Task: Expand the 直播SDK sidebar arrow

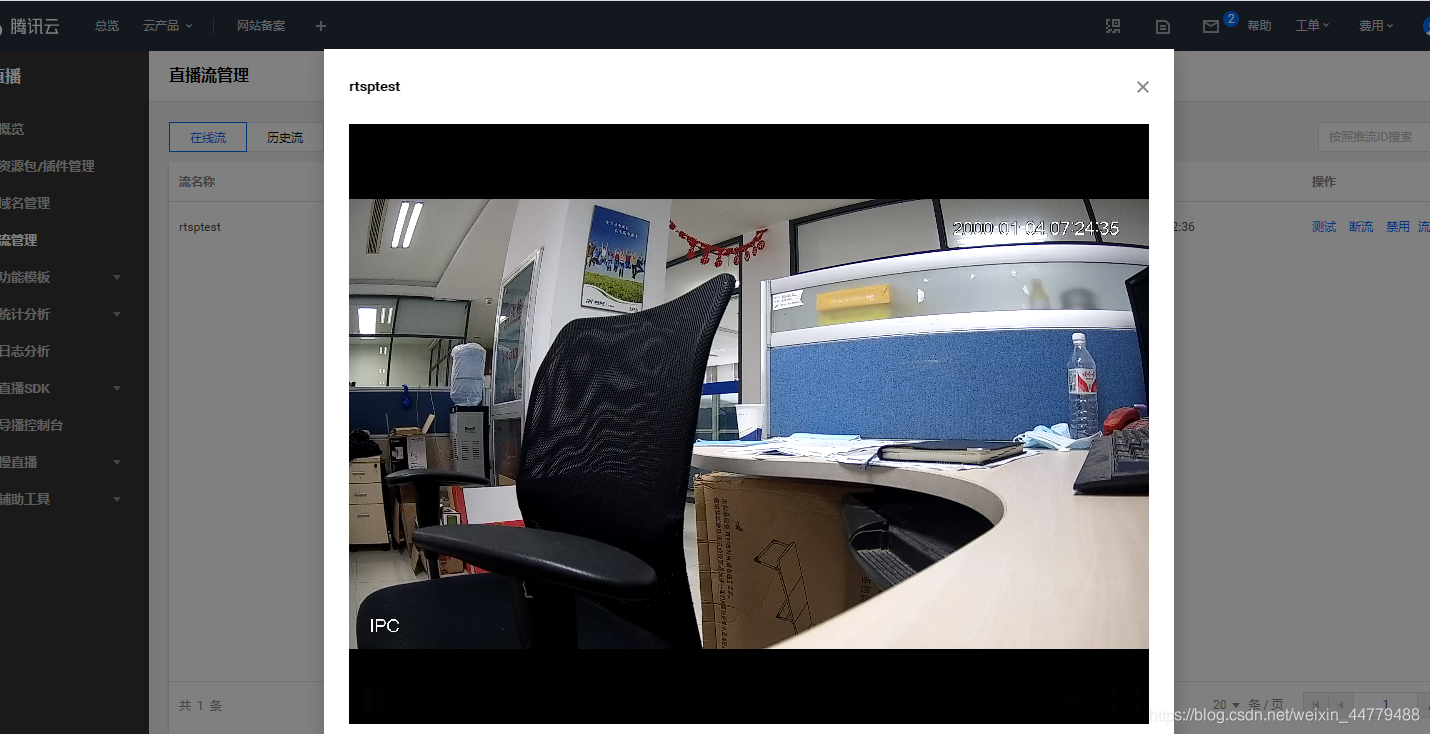Action: tap(117, 388)
